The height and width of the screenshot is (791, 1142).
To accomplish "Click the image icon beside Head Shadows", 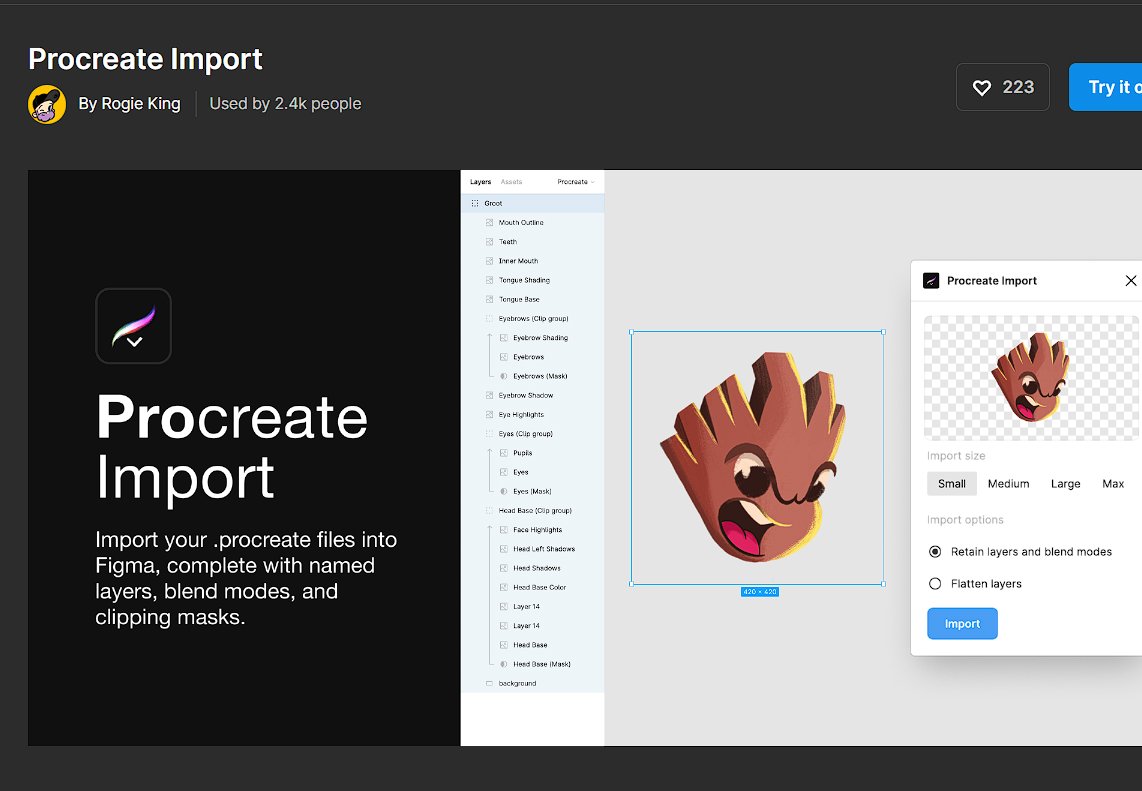I will pyautogui.click(x=504, y=568).
